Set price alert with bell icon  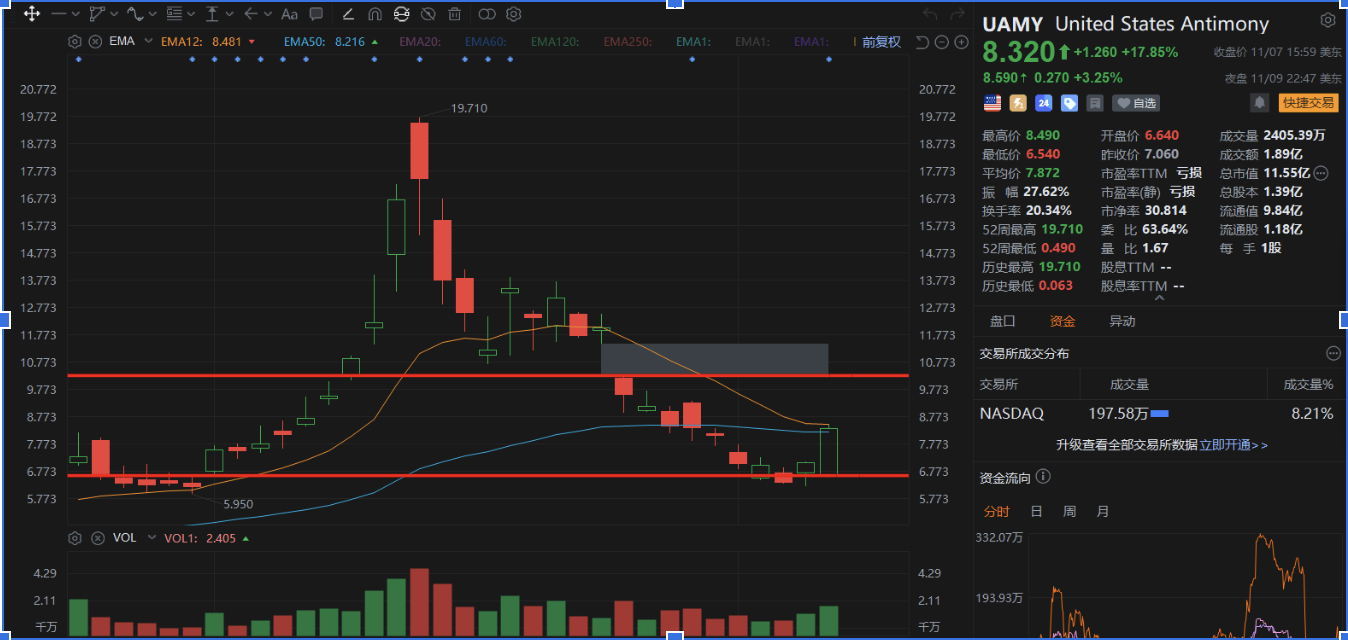[1260, 102]
